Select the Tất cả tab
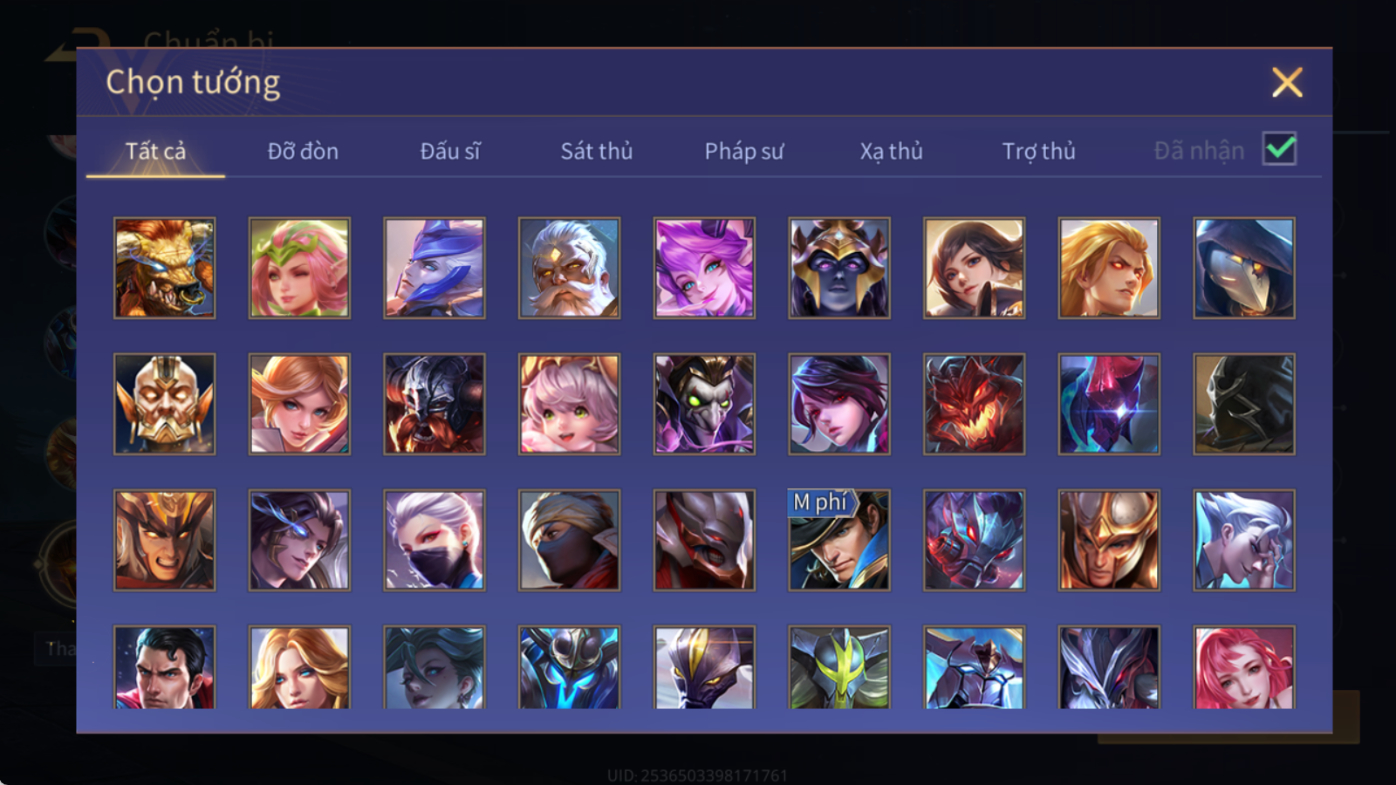1396x785 pixels. [156, 151]
